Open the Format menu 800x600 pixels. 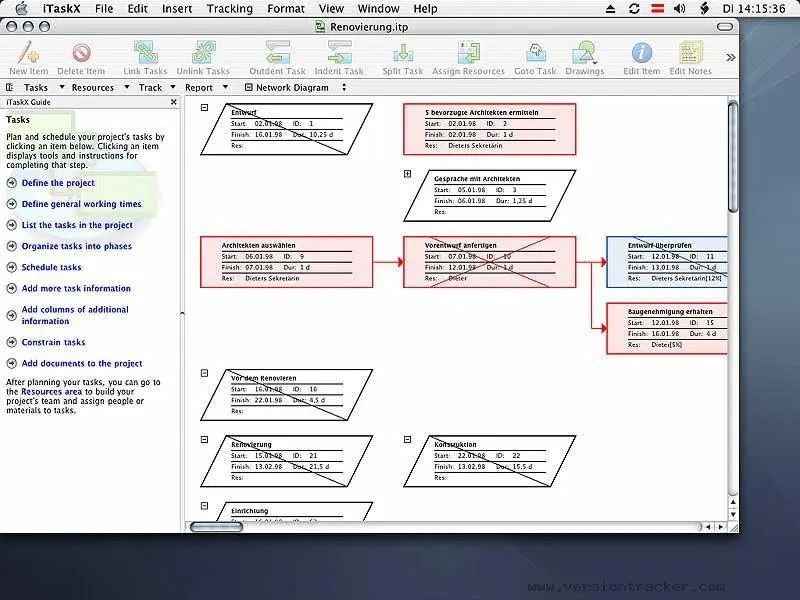point(286,9)
